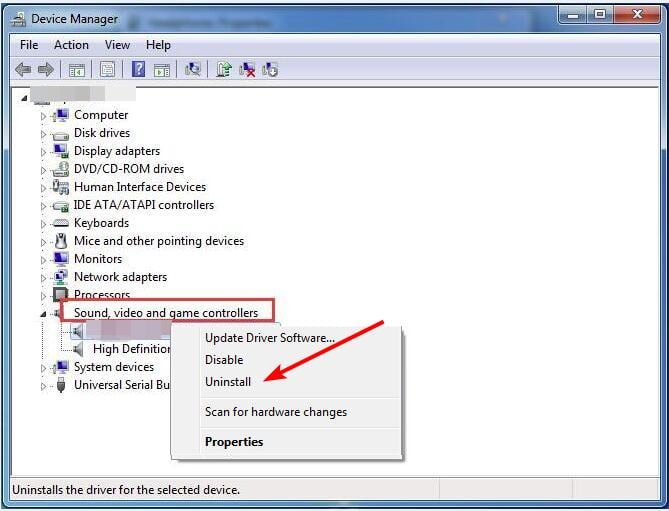Go forward using the toolbar Forward arrow
This screenshot has width=669, height=511.
tap(46, 69)
